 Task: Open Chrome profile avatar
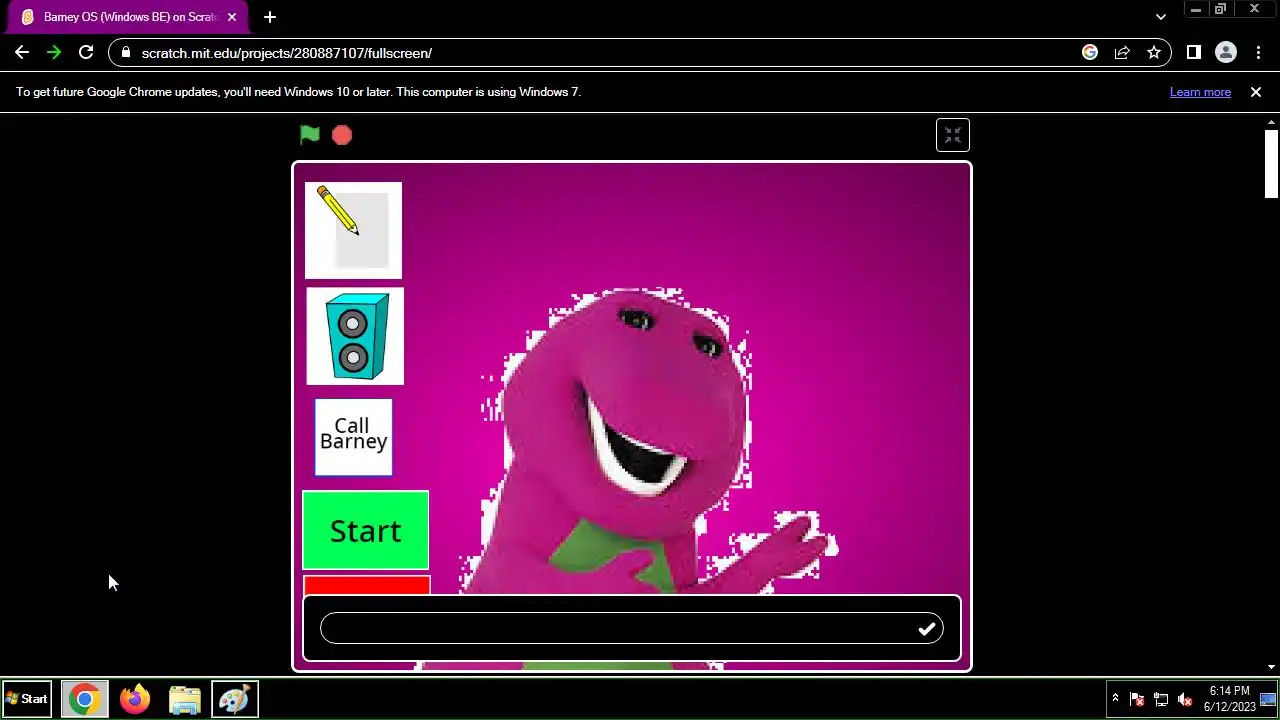(1226, 53)
